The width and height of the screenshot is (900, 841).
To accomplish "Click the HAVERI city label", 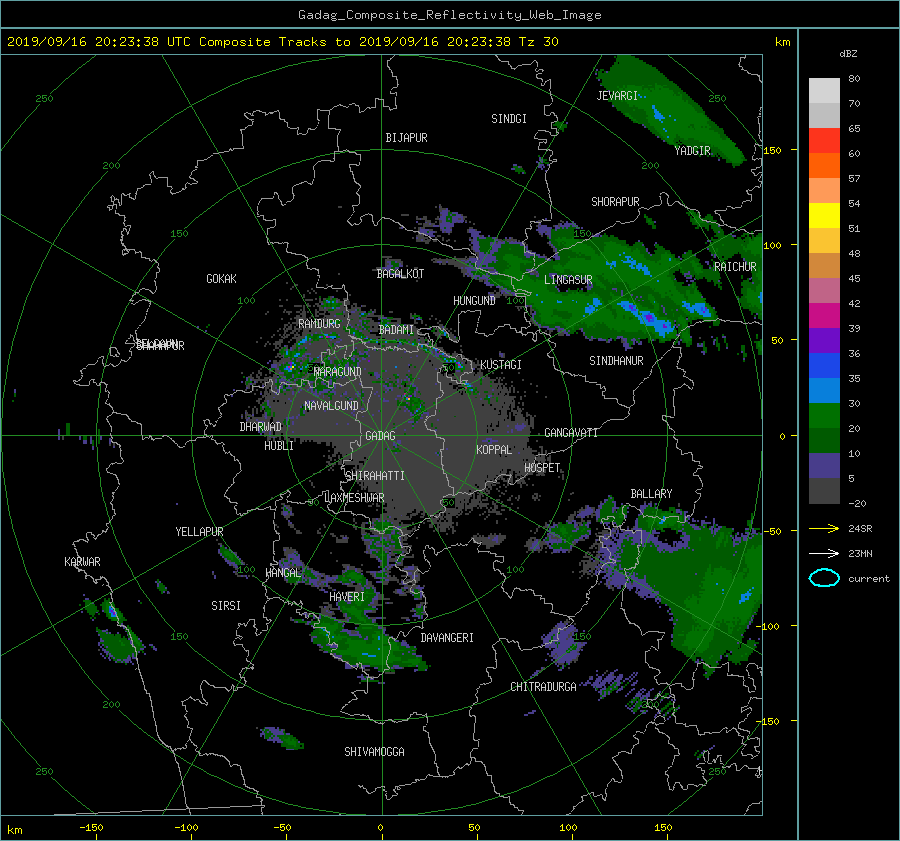I will click(x=347, y=597).
